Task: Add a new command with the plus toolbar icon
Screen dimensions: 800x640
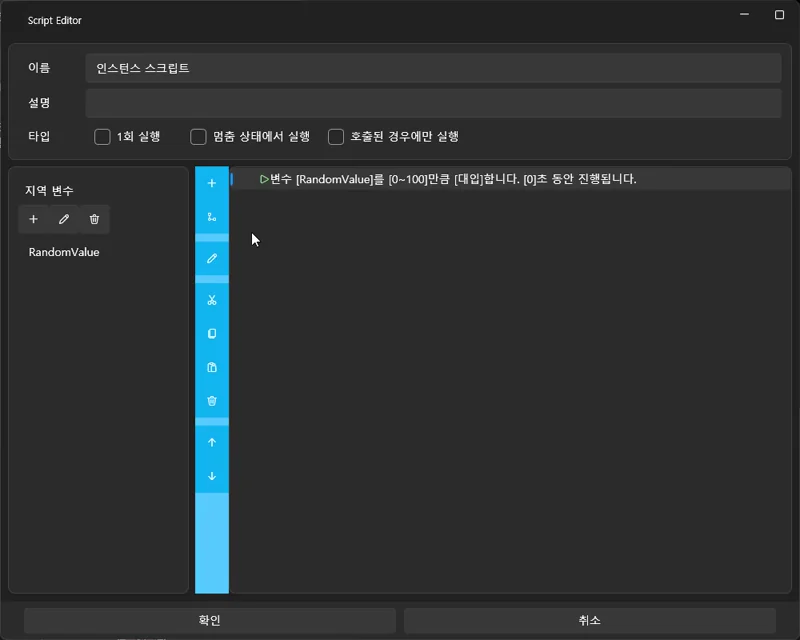Action: pyautogui.click(x=212, y=182)
